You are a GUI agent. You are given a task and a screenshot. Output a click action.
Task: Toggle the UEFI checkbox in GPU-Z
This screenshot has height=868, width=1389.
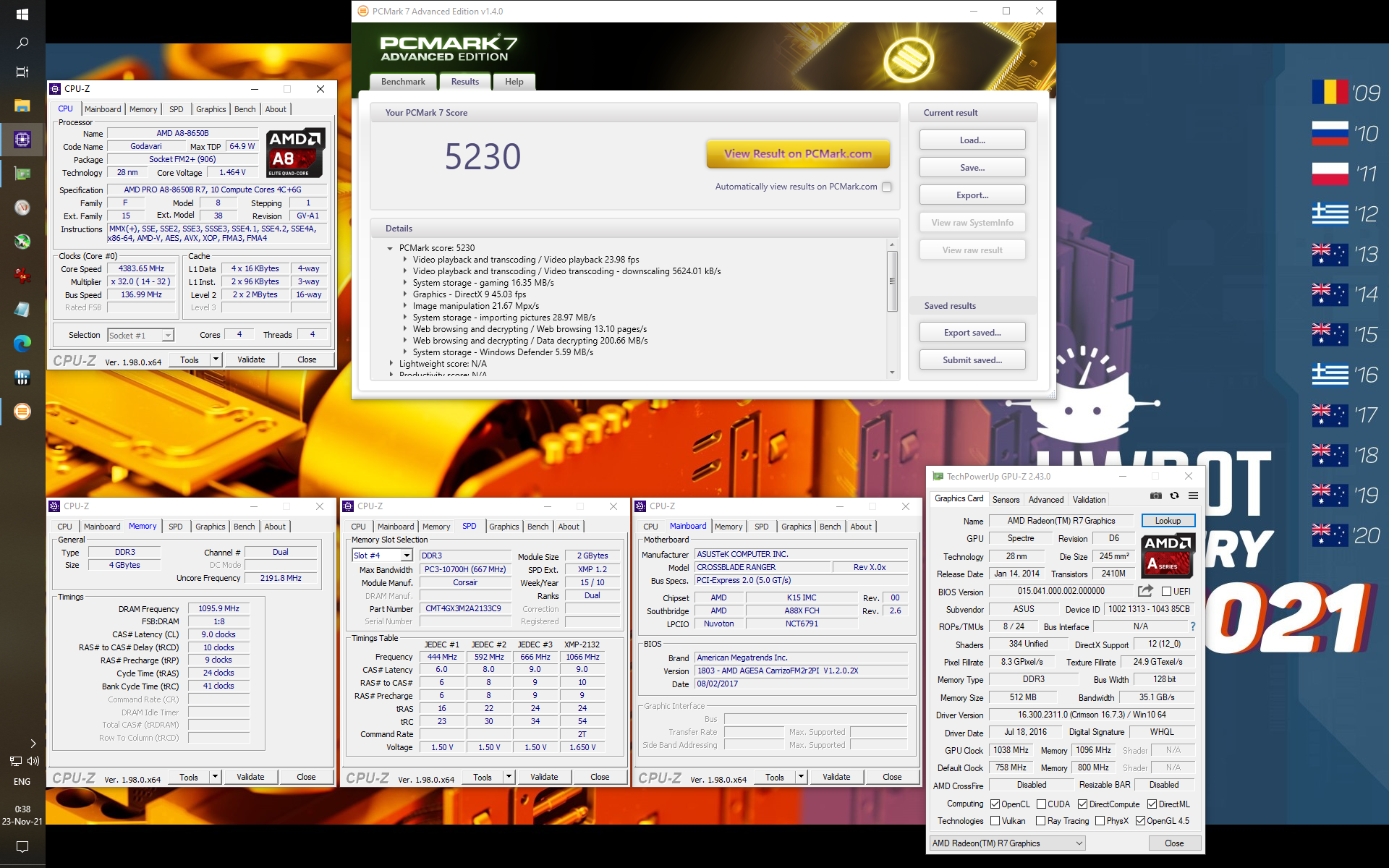[1165, 592]
